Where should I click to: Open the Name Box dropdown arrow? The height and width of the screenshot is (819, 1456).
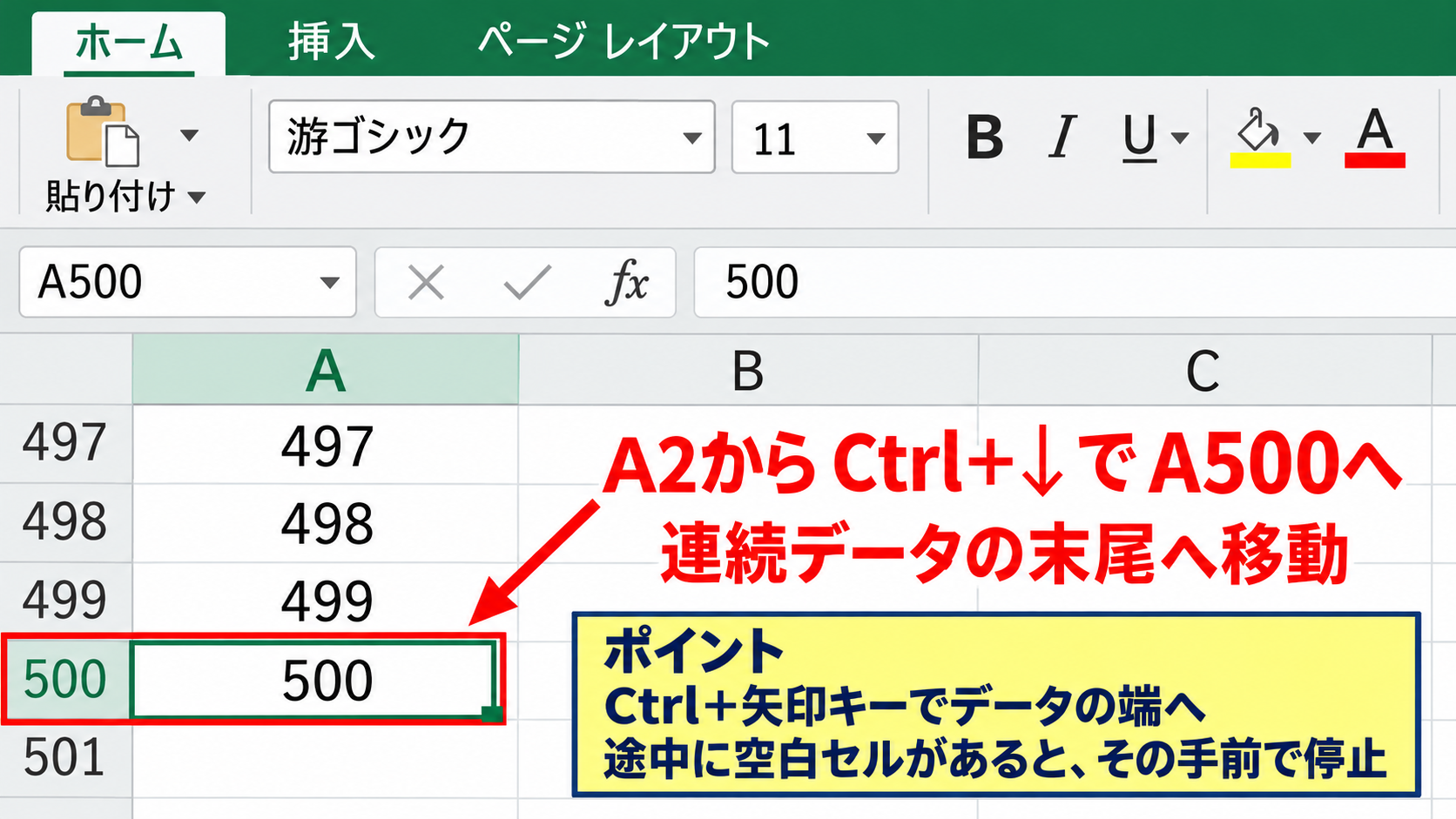click(x=329, y=282)
